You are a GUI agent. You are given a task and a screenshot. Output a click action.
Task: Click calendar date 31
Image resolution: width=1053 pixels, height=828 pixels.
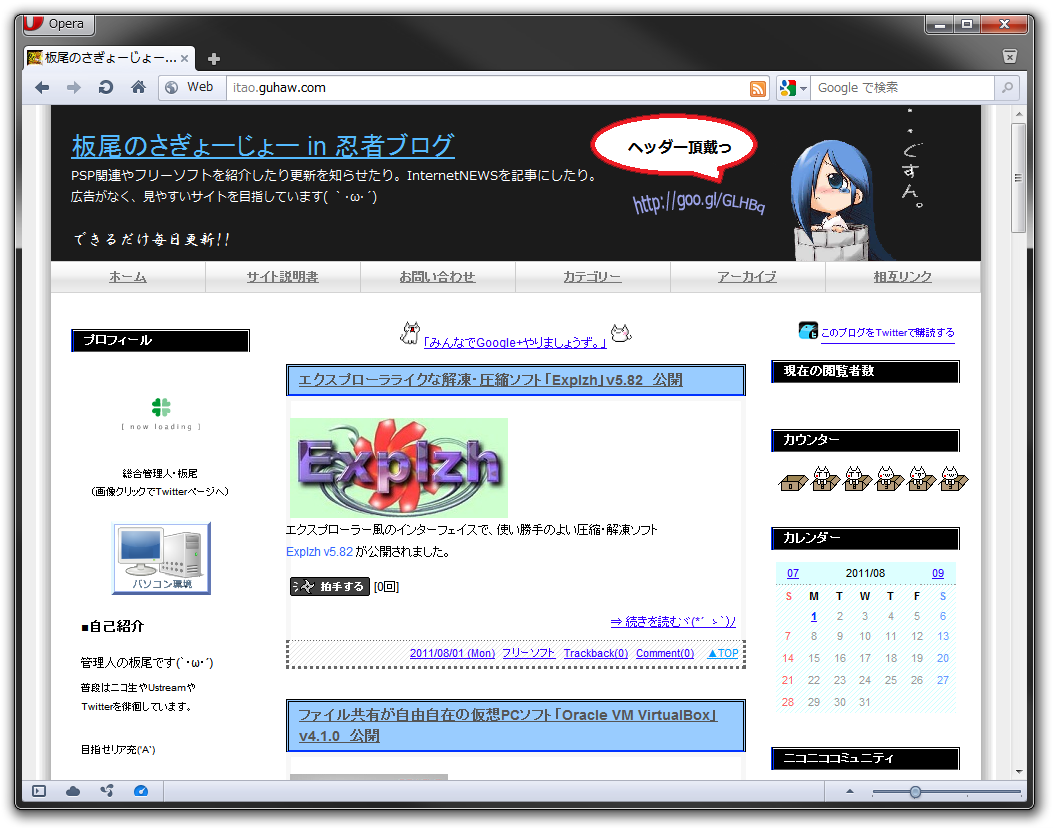(x=864, y=702)
